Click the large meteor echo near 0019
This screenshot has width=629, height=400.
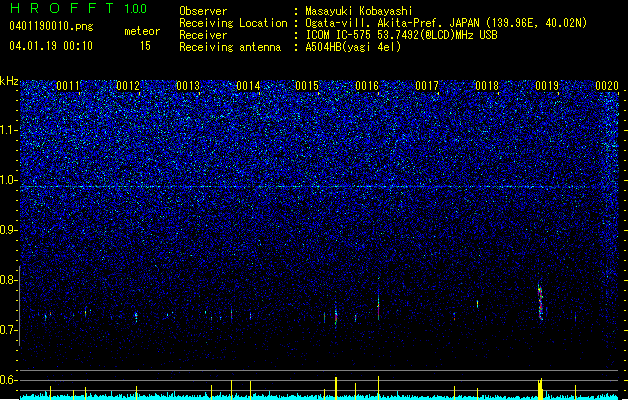click(540, 302)
